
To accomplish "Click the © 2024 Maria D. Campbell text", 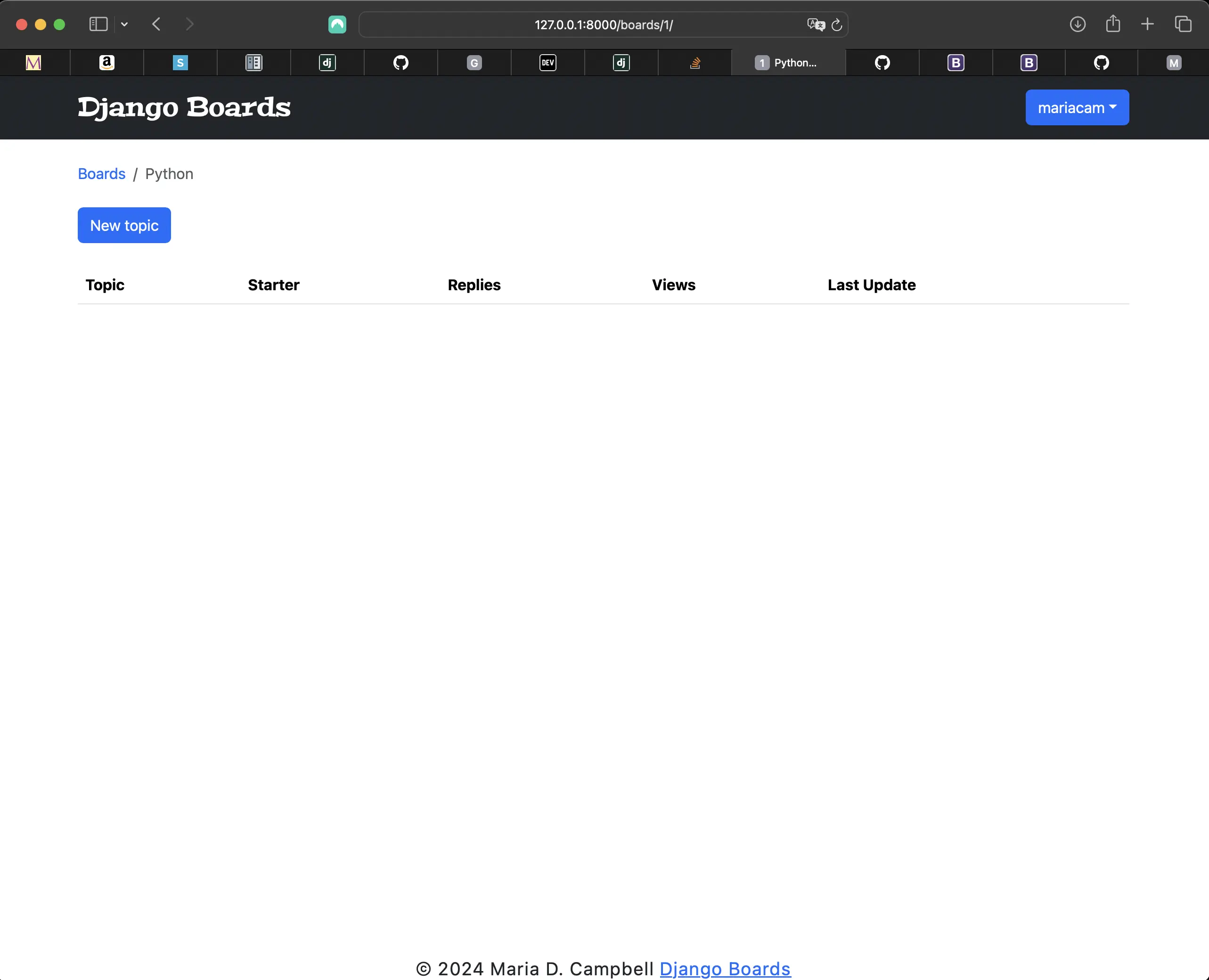I will point(535,969).
